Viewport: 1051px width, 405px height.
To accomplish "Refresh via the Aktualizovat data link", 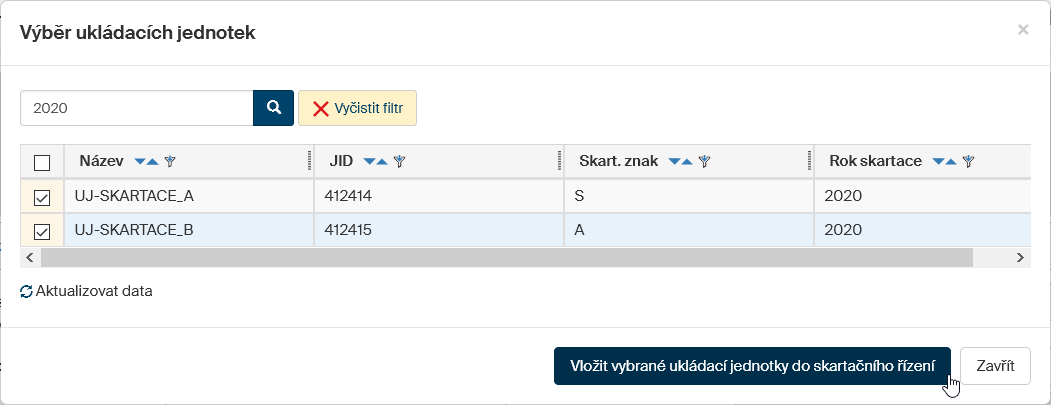I will tap(86, 292).
